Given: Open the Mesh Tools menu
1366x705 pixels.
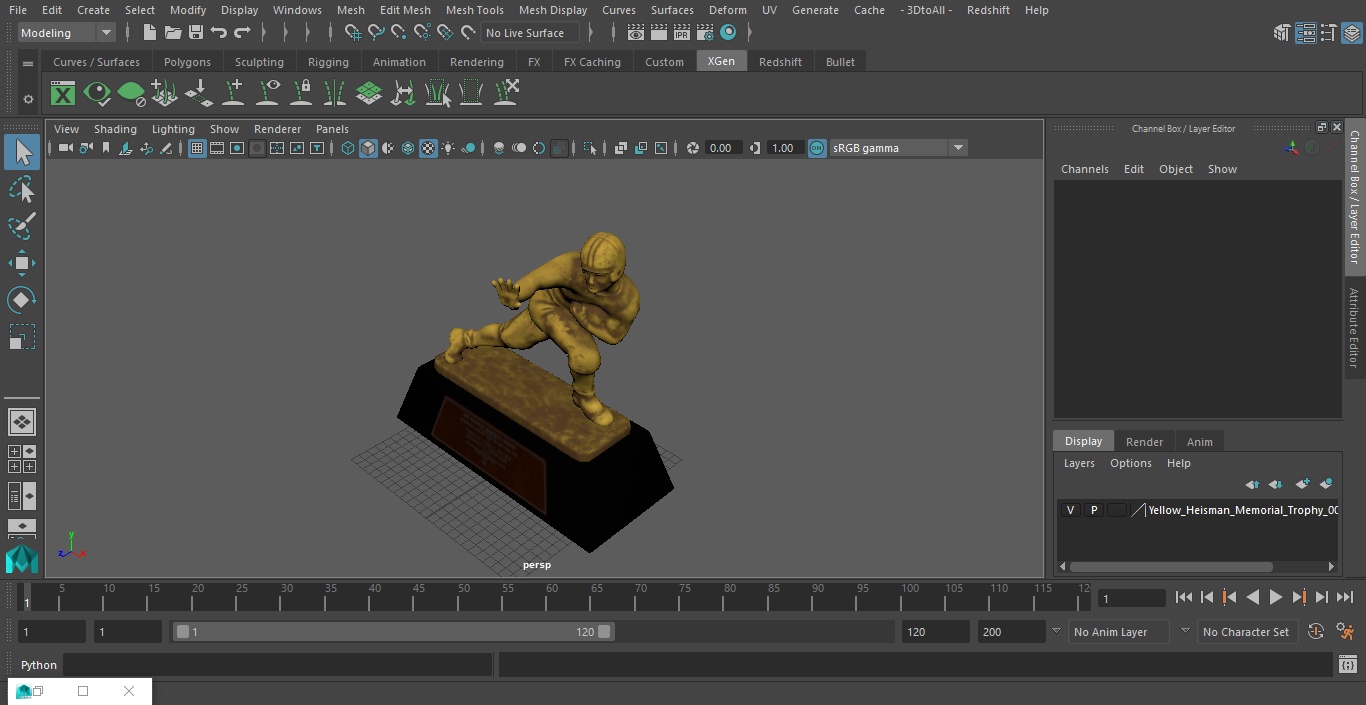Looking at the screenshot, I should pyautogui.click(x=474, y=10).
